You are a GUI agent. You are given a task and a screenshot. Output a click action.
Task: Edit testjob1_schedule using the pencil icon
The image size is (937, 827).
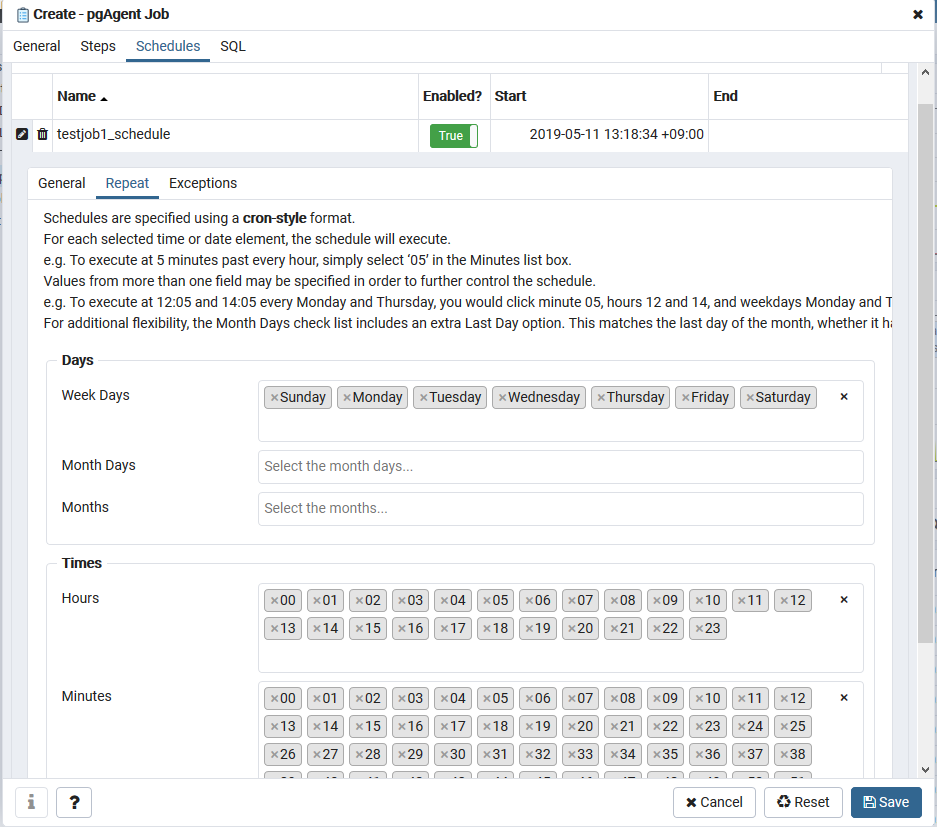[21, 134]
